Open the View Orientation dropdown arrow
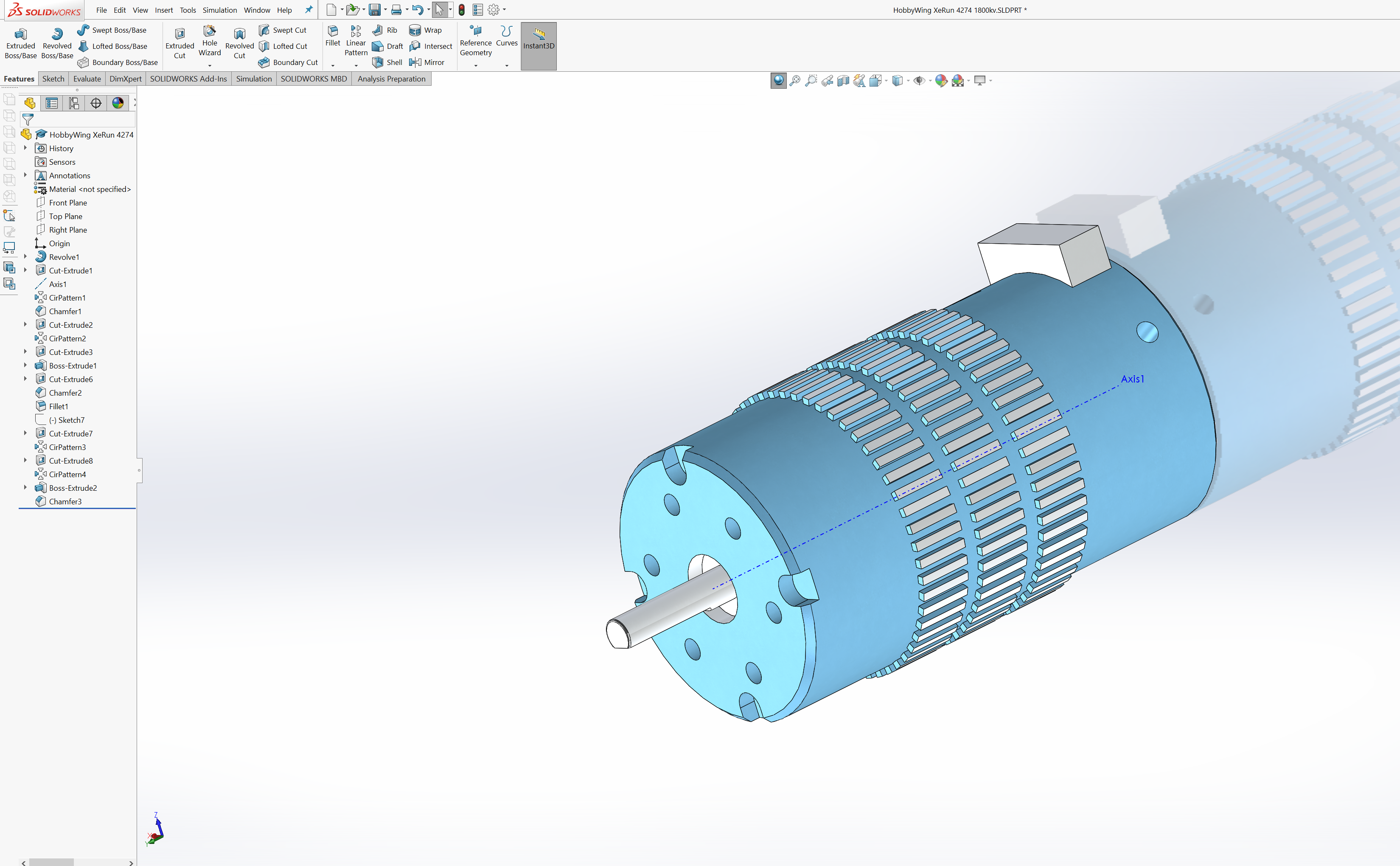Image resolution: width=1400 pixels, height=866 pixels. pyautogui.click(x=887, y=81)
